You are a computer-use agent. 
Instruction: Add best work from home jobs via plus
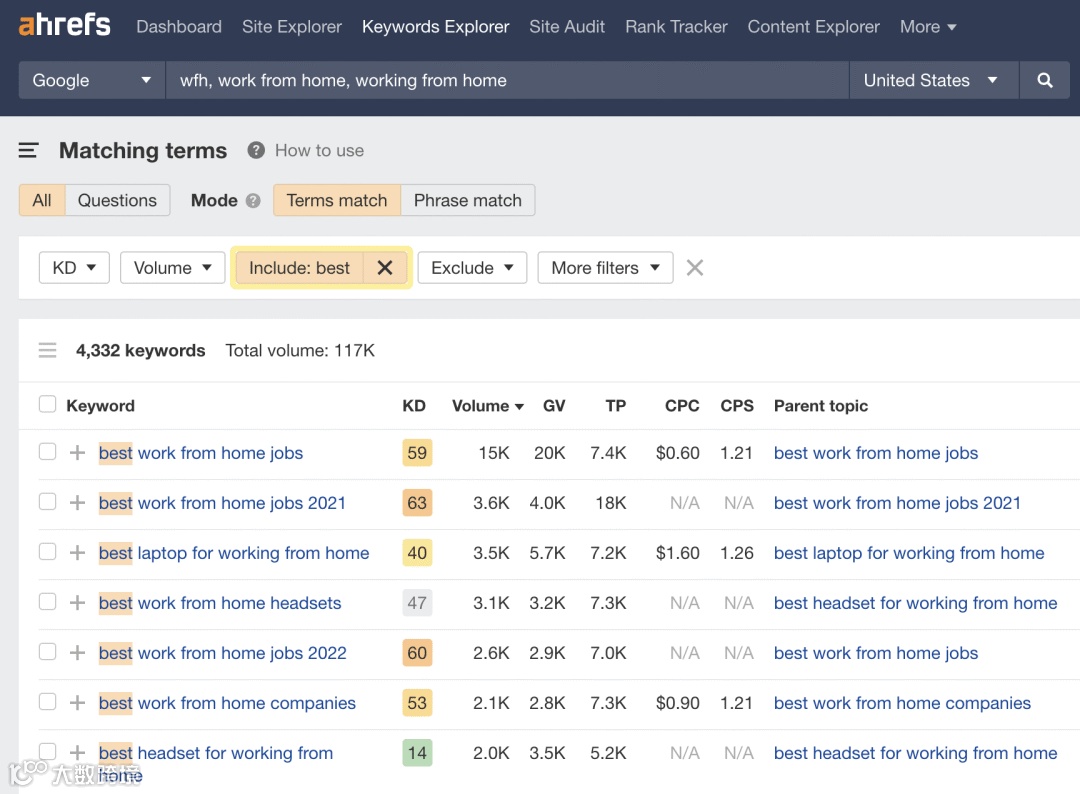[x=77, y=453]
